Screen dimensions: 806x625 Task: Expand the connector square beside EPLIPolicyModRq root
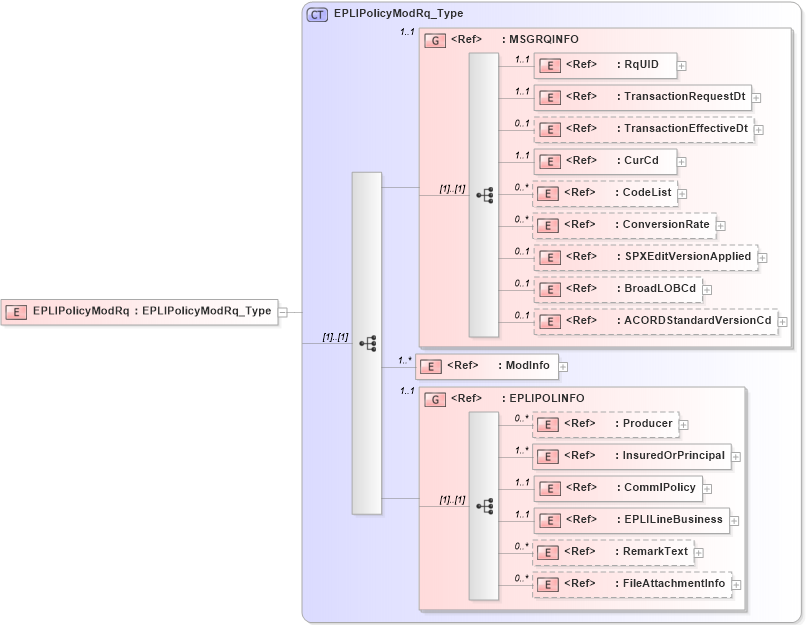click(283, 311)
